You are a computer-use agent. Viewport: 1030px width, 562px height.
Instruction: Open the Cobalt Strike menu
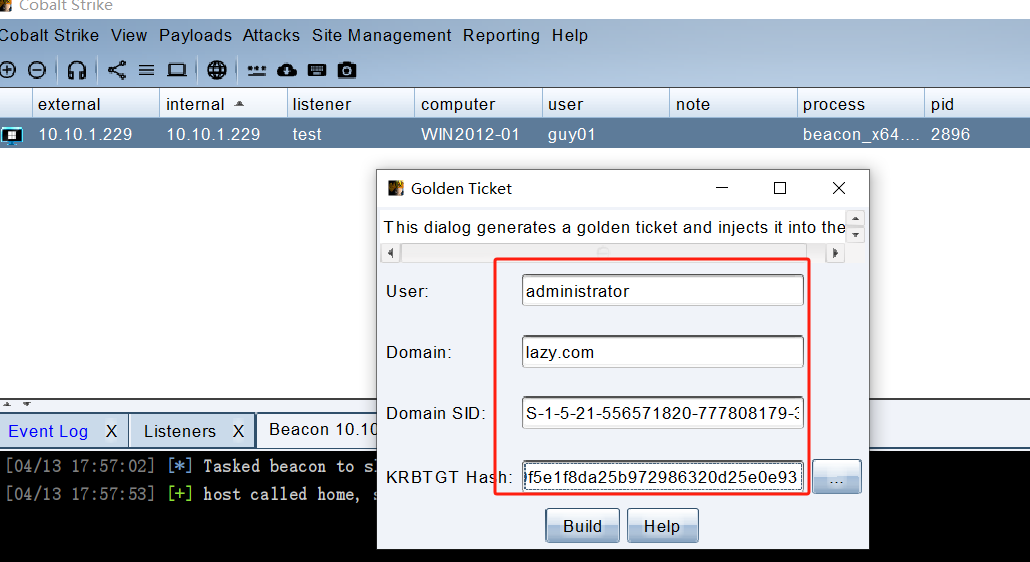coord(49,35)
